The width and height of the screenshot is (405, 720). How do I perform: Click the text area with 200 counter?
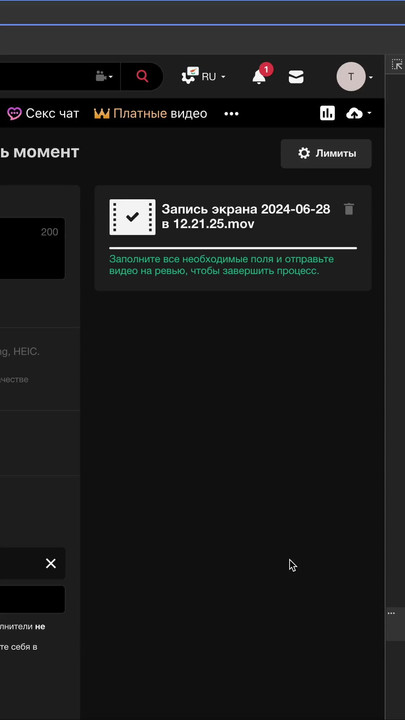(32, 248)
